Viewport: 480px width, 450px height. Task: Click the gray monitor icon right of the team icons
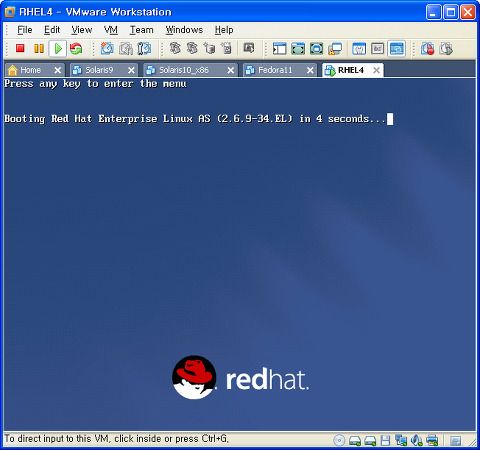point(249,48)
